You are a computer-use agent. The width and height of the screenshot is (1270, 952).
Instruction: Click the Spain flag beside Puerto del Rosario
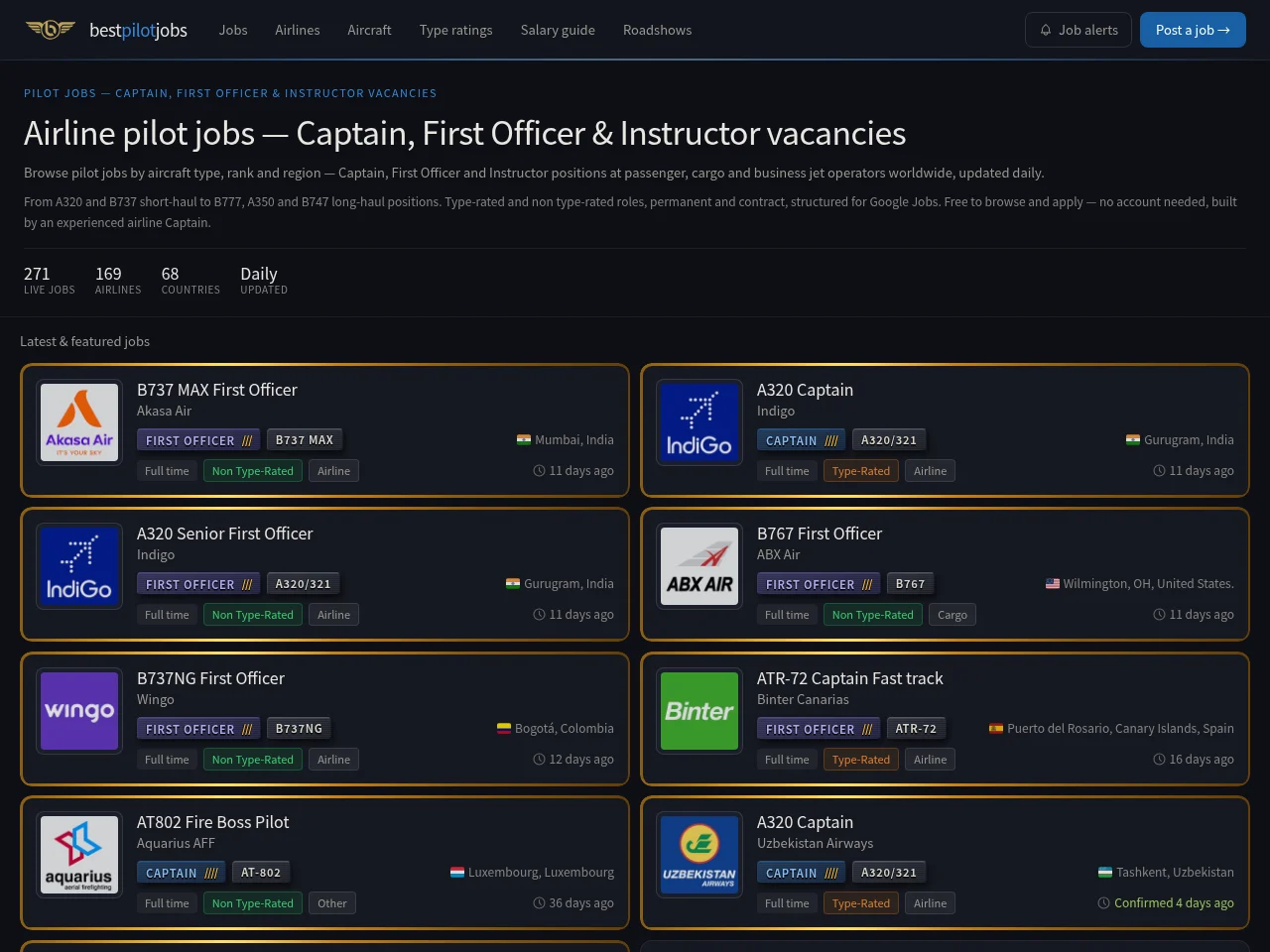pos(996,728)
